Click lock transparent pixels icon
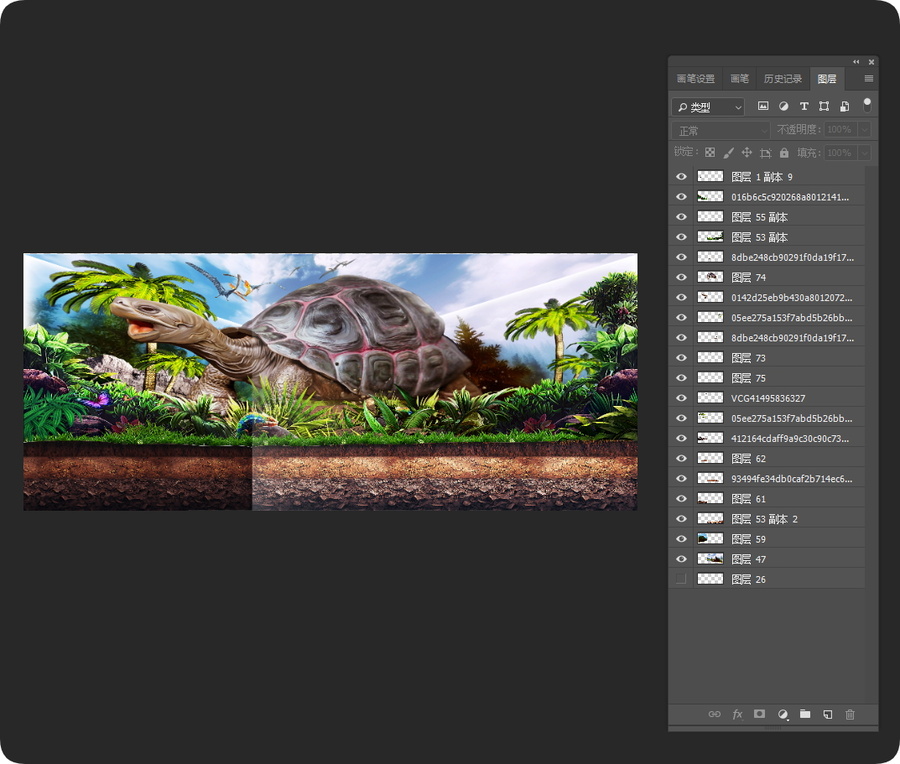The width and height of the screenshot is (900, 764). [710, 153]
